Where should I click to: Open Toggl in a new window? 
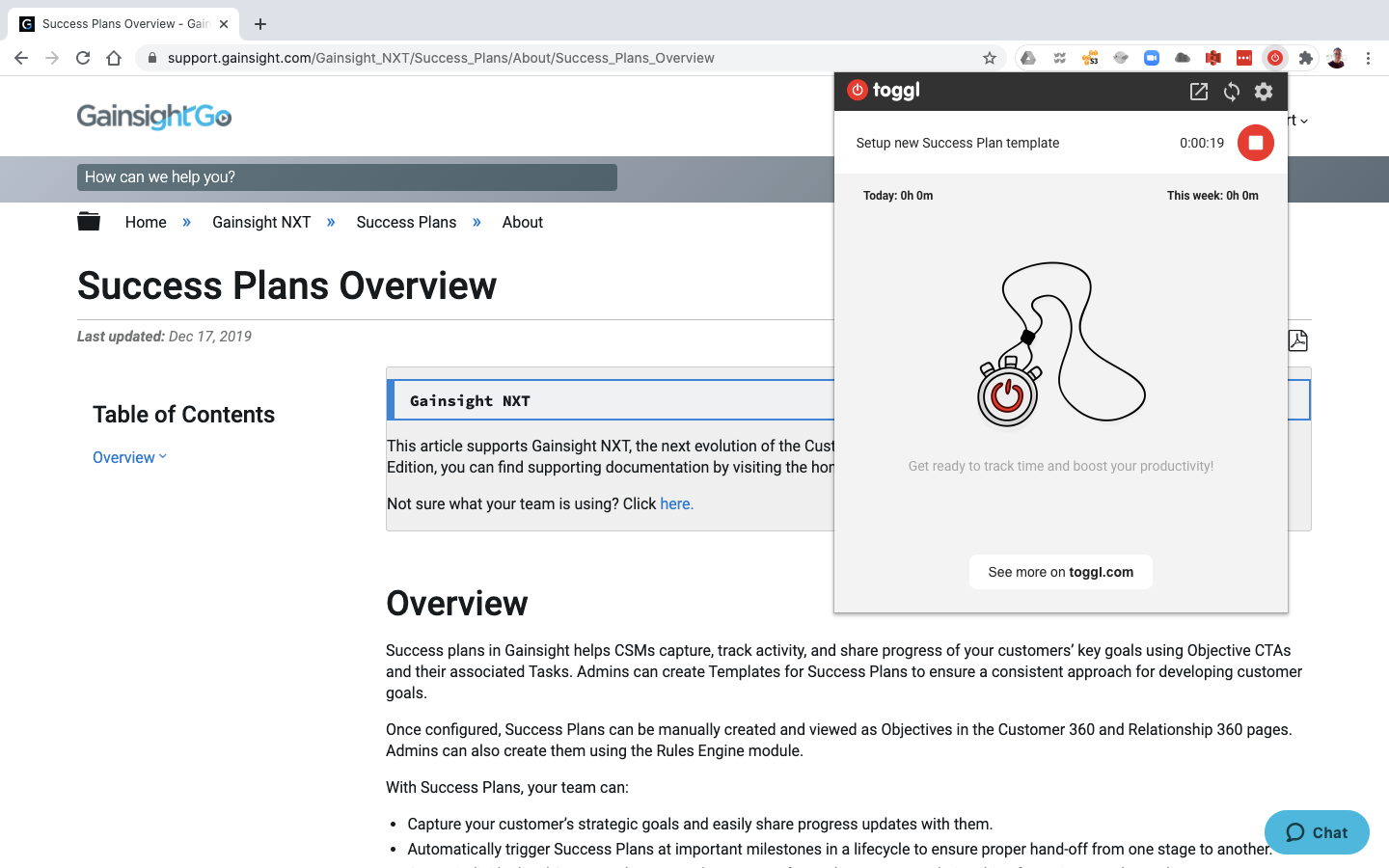(1199, 92)
